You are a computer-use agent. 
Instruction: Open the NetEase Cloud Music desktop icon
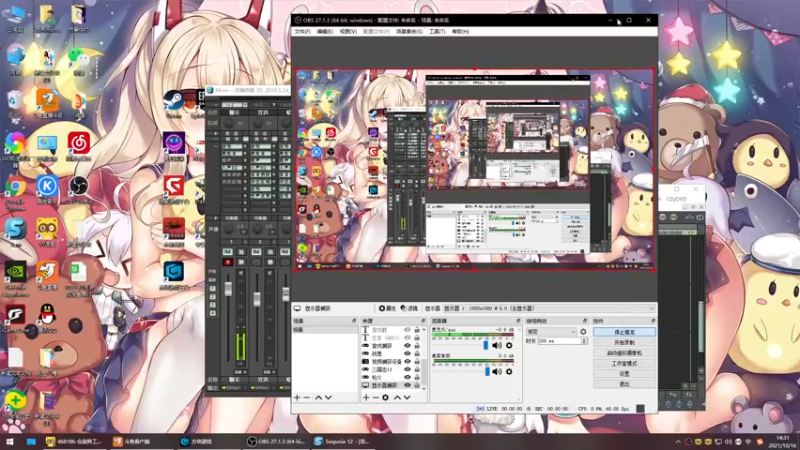pyautogui.click(x=79, y=144)
